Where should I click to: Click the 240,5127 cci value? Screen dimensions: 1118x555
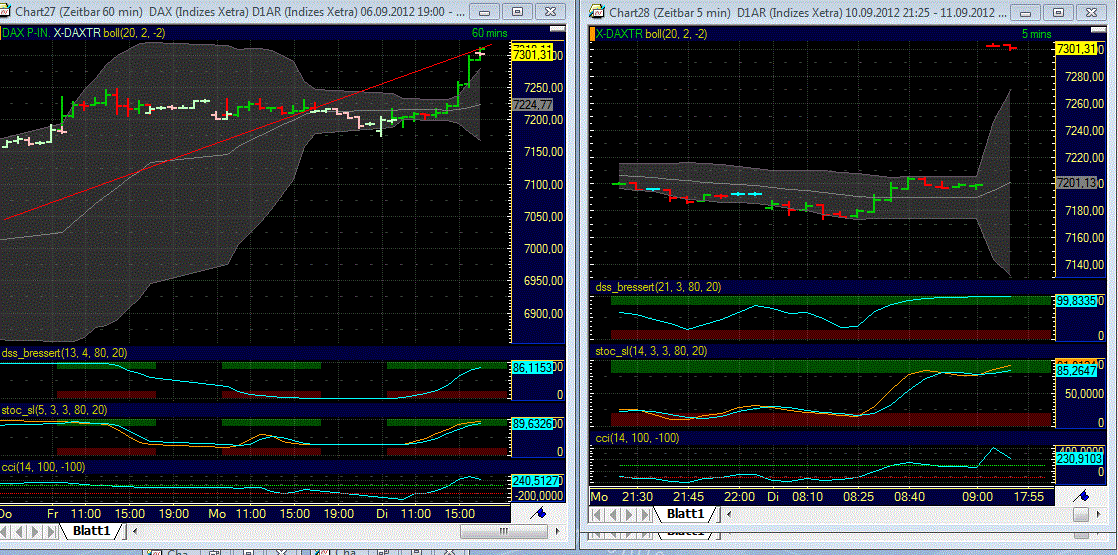click(x=534, y=481)
